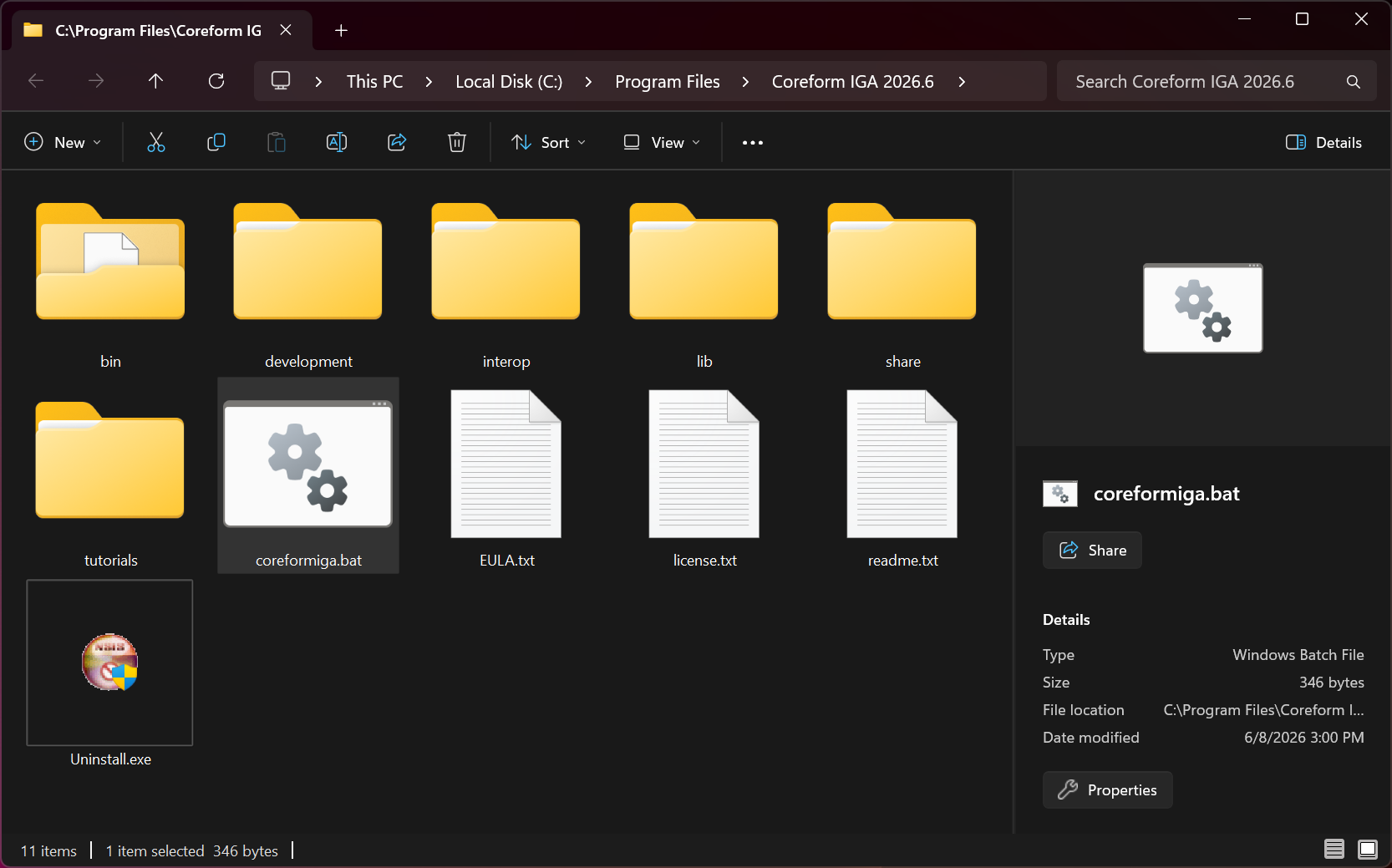Click the Share icon in toolbar

(x=397, y=142)
